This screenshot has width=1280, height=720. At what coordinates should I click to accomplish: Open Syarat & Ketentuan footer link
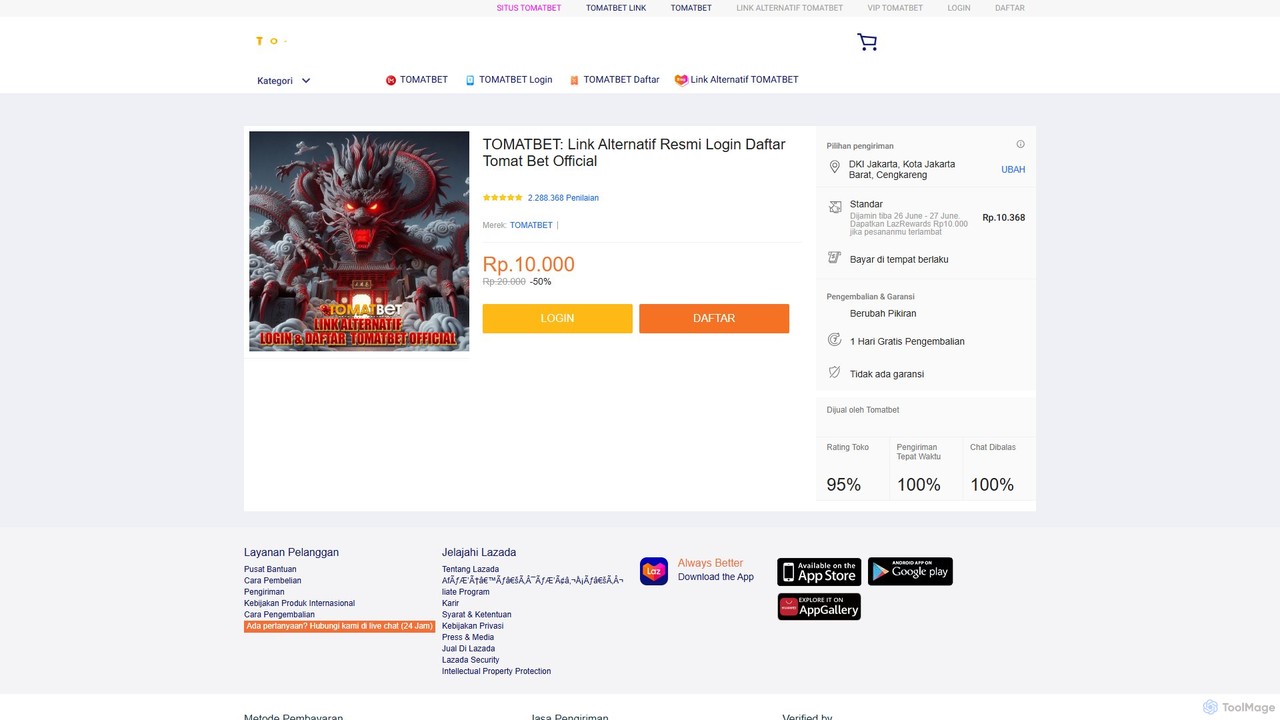coord(477,615)
